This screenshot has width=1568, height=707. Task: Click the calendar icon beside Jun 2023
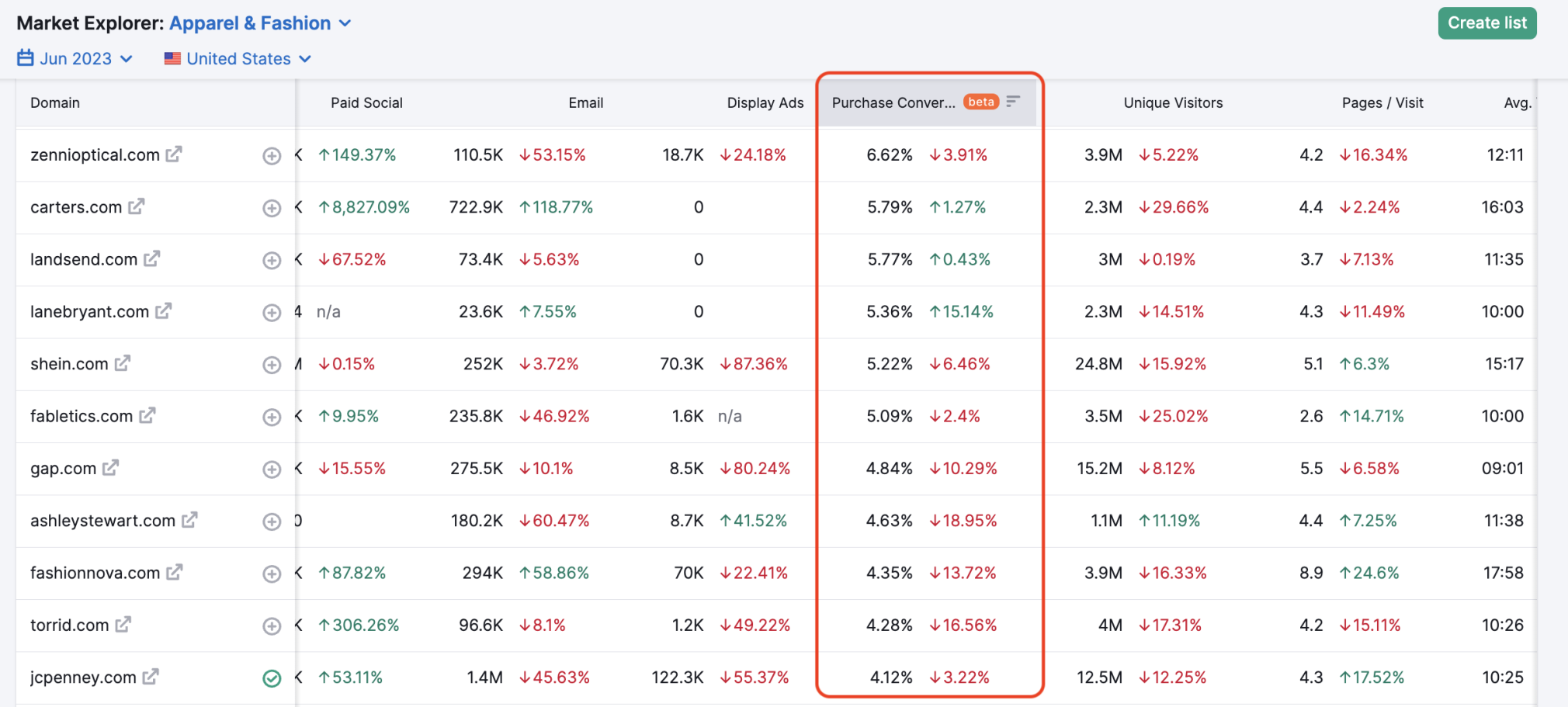[x=26, y=58]
